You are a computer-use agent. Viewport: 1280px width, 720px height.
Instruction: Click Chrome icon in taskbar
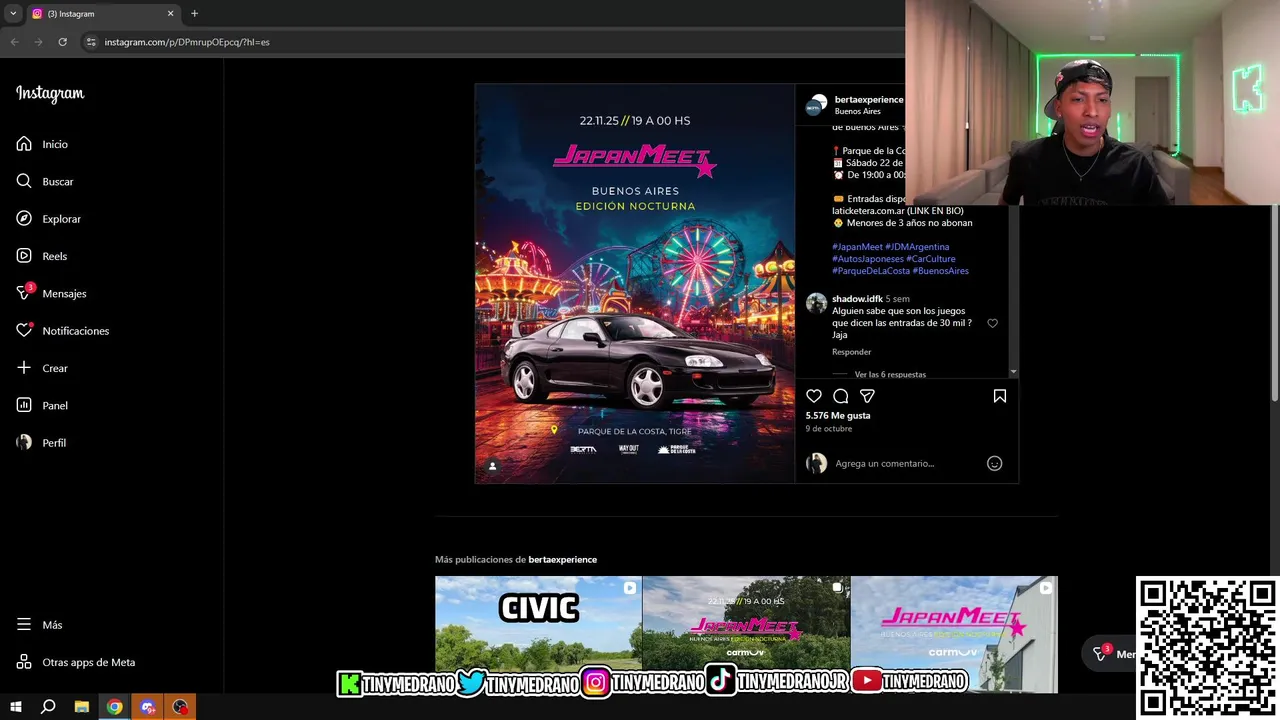[x=115, y=707]
